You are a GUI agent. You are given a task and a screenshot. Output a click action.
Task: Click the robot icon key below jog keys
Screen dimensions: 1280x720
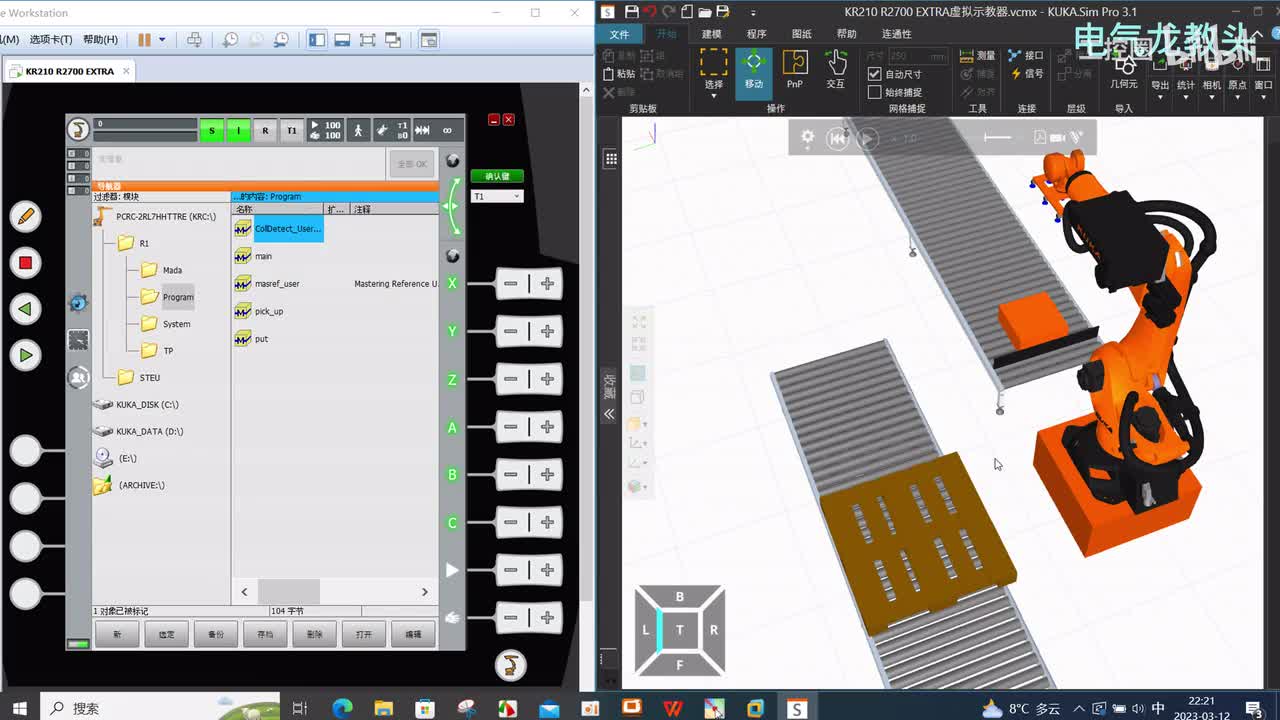[x=510, y=665]
